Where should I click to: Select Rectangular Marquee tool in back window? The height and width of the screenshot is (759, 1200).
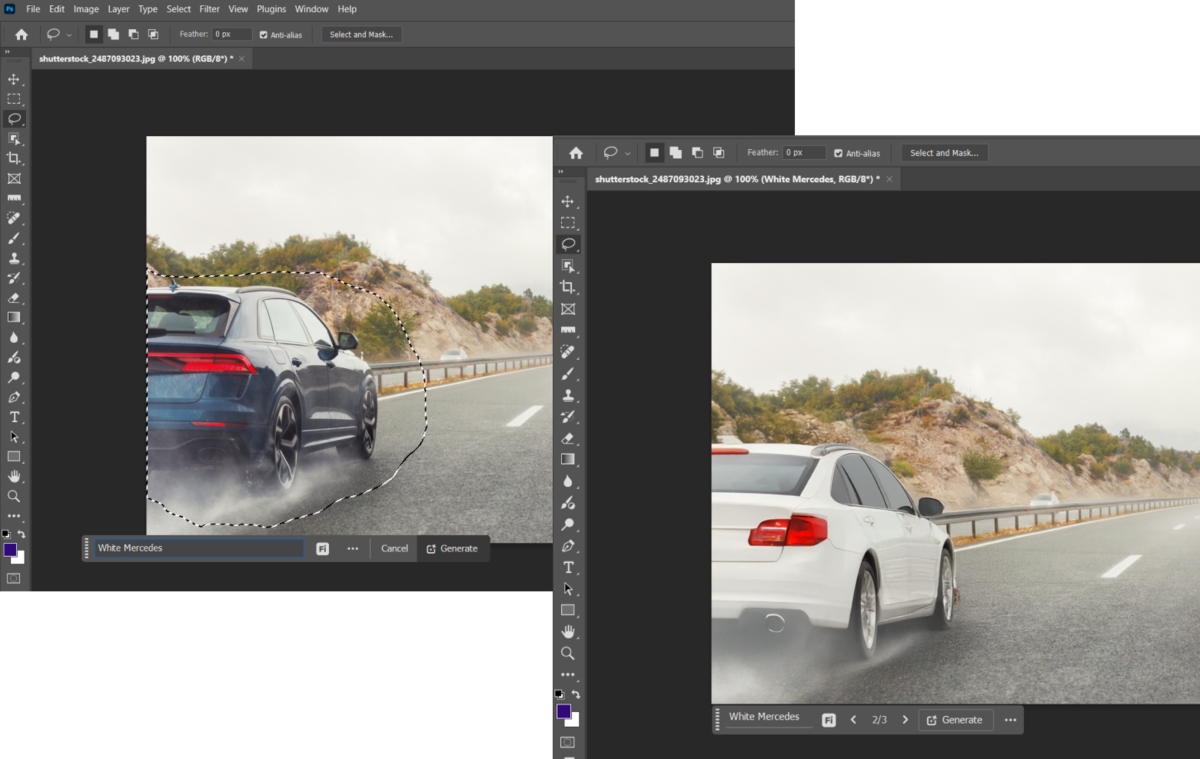point(14,99)
